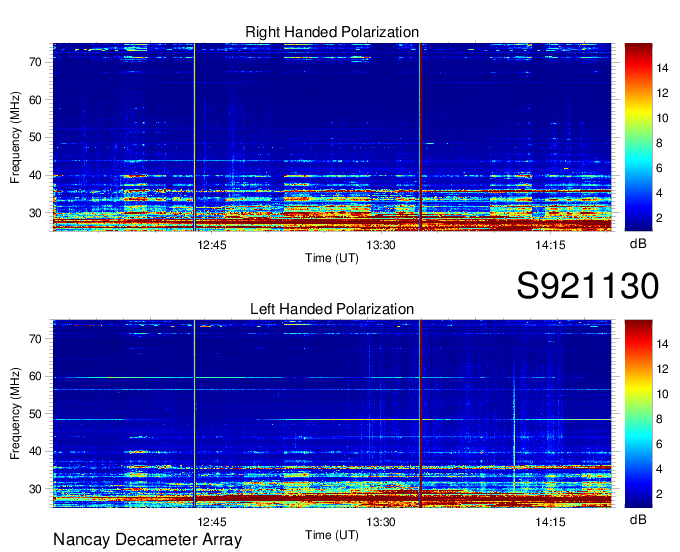
Task: Select the 2 dB mark on Right Handed color scale
Action: tap(659, 218)
